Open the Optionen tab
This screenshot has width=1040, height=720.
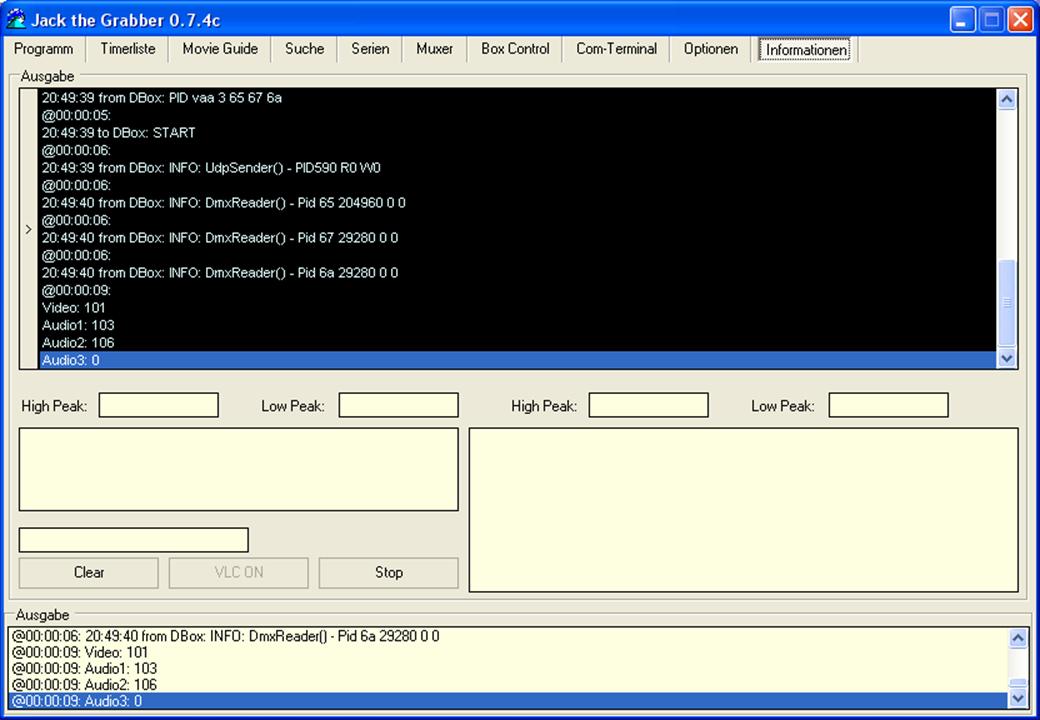pos(710,49)
